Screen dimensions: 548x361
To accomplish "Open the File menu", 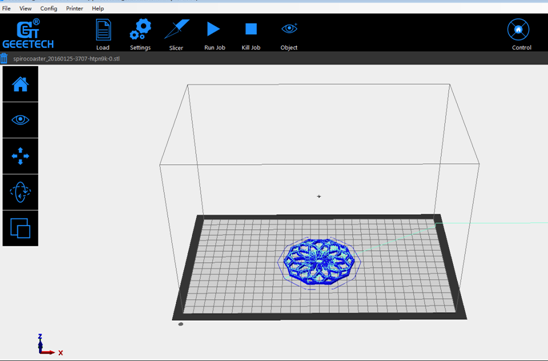I will 6,8.
